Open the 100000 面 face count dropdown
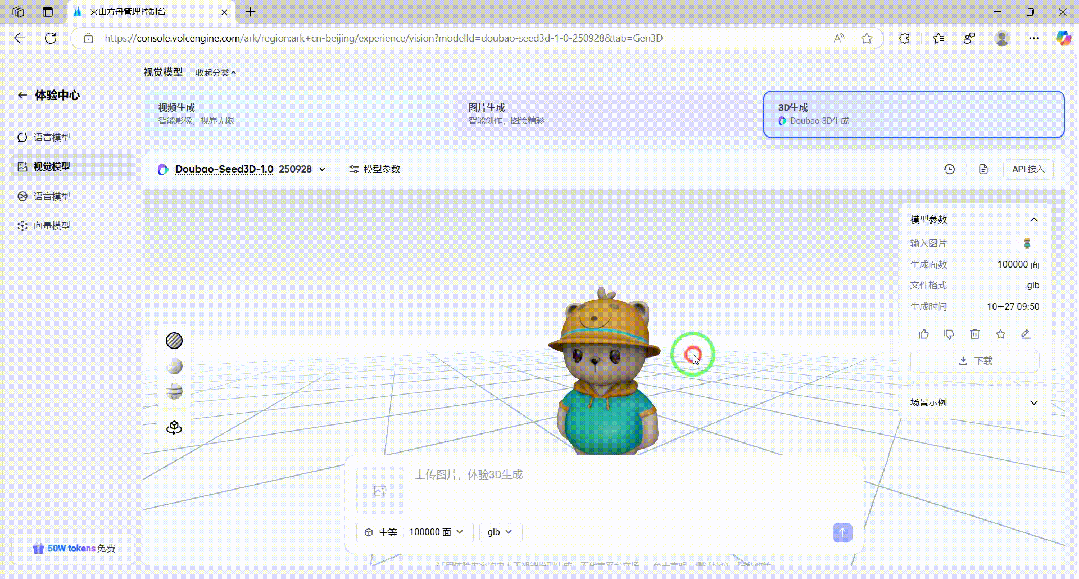 point(436,532)
